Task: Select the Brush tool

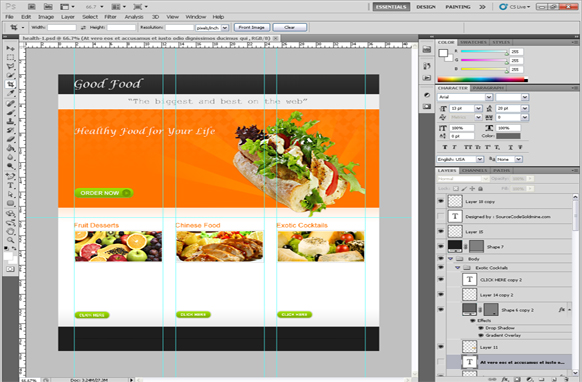Action: 10,112
